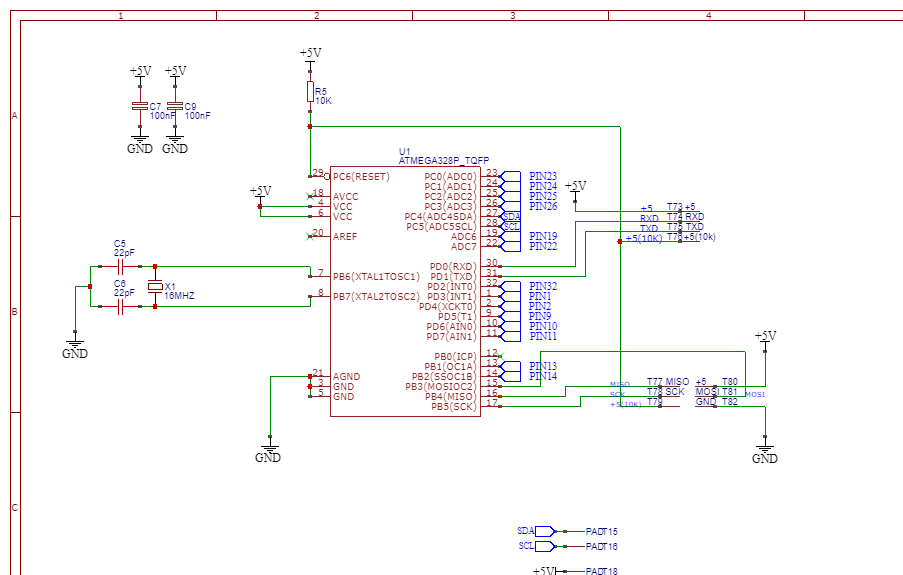Image resolution: width=903 pixels, height=575 pixels.
Task: Click frame column header 3
Action: tap(513, 16)
